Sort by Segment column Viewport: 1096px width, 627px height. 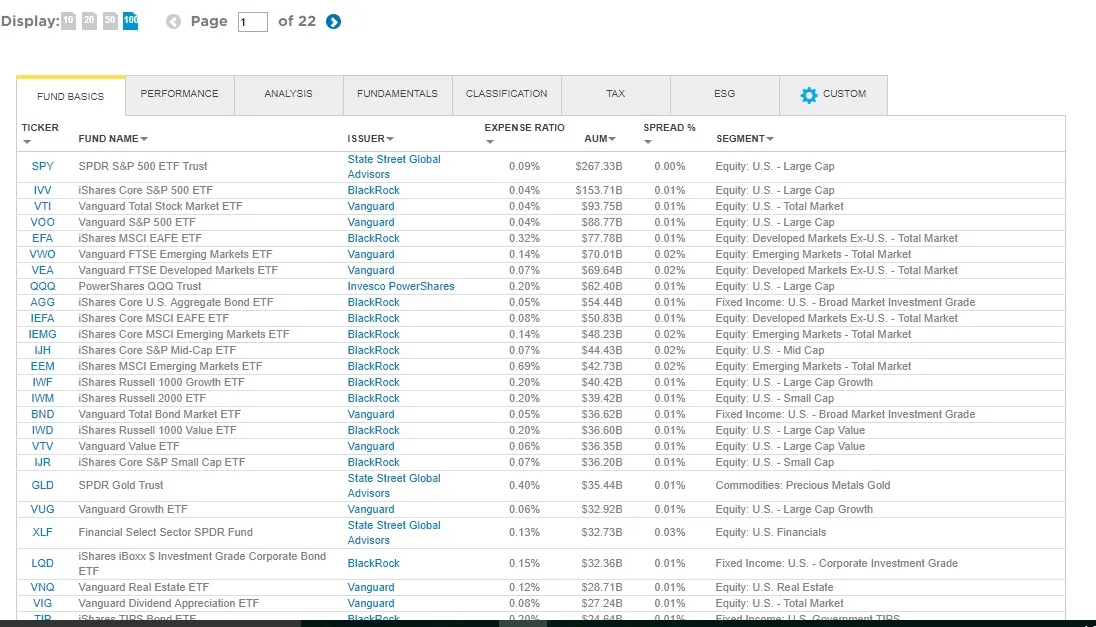point(744,138)
